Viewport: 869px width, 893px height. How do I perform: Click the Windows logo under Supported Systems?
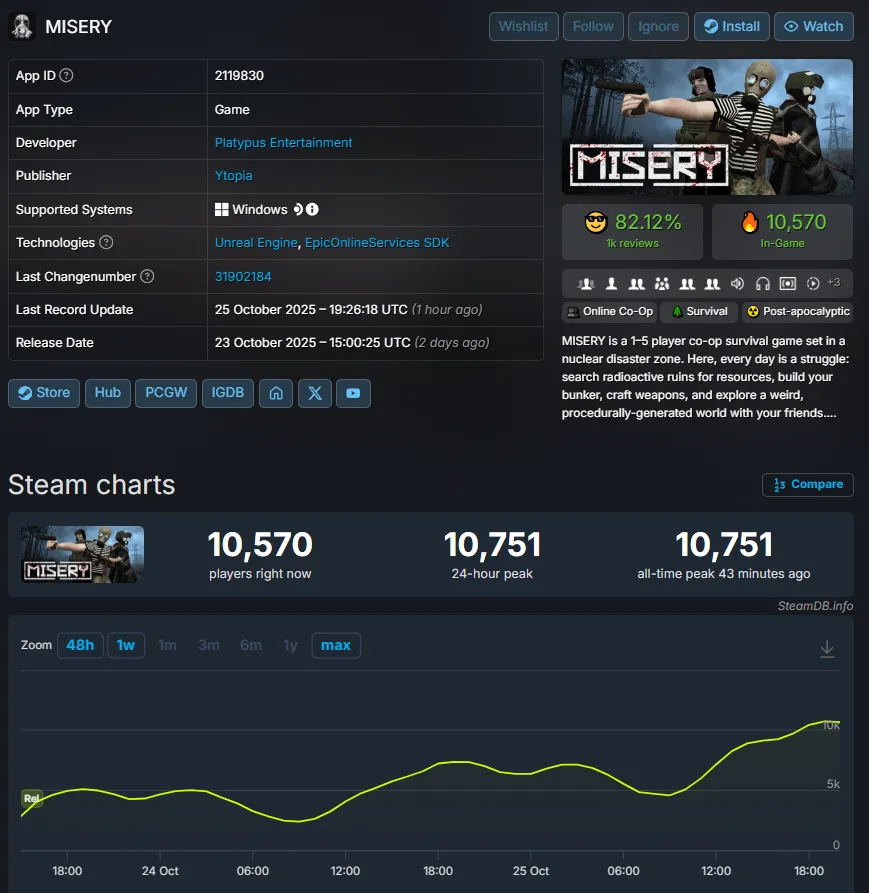(222, 209)
